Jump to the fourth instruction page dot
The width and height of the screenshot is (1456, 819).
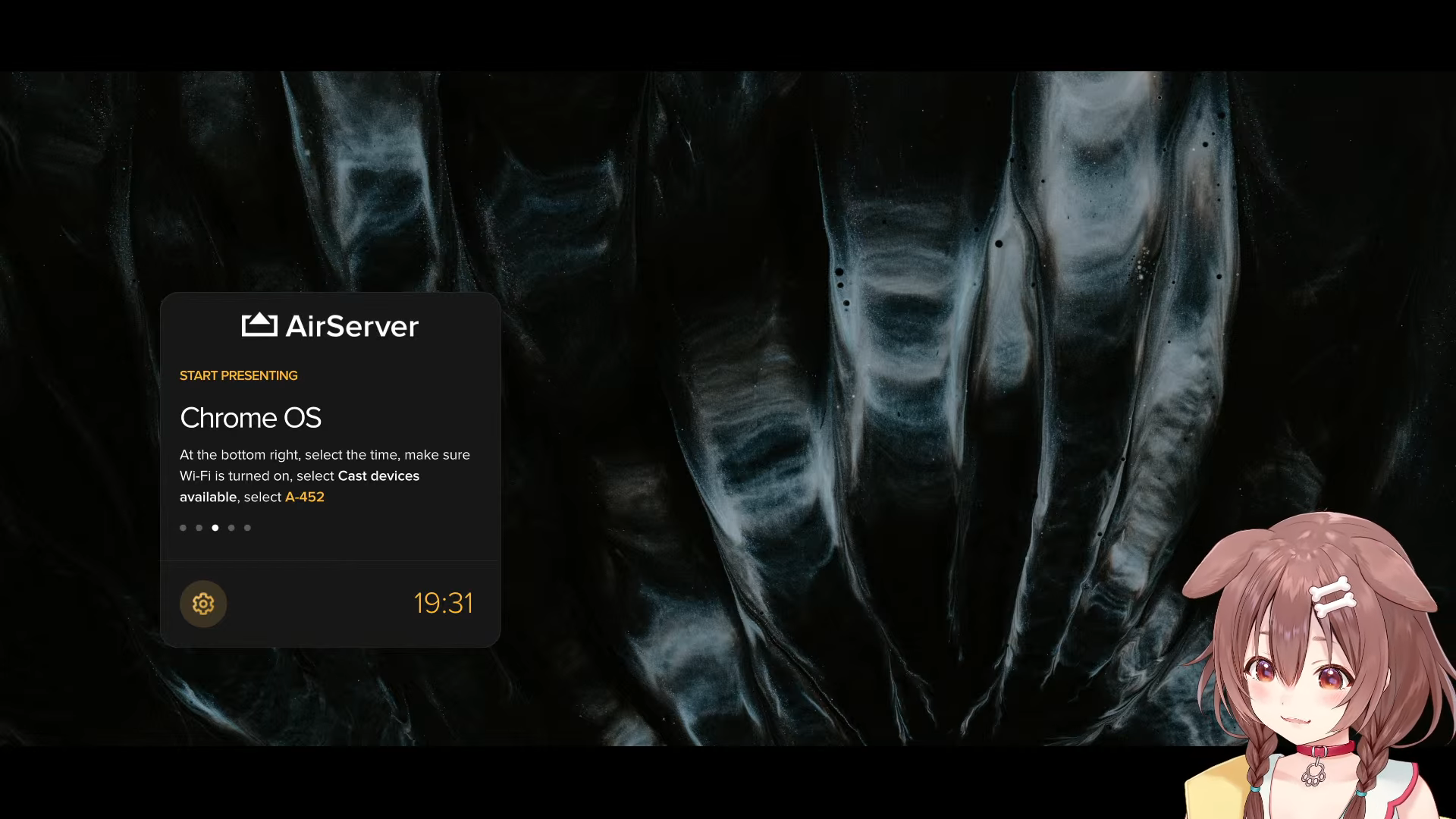pos(231,528)
